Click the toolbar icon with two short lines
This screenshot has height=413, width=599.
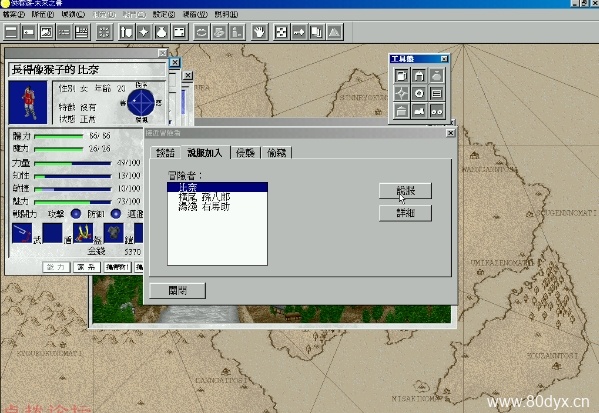click(64, 32)
